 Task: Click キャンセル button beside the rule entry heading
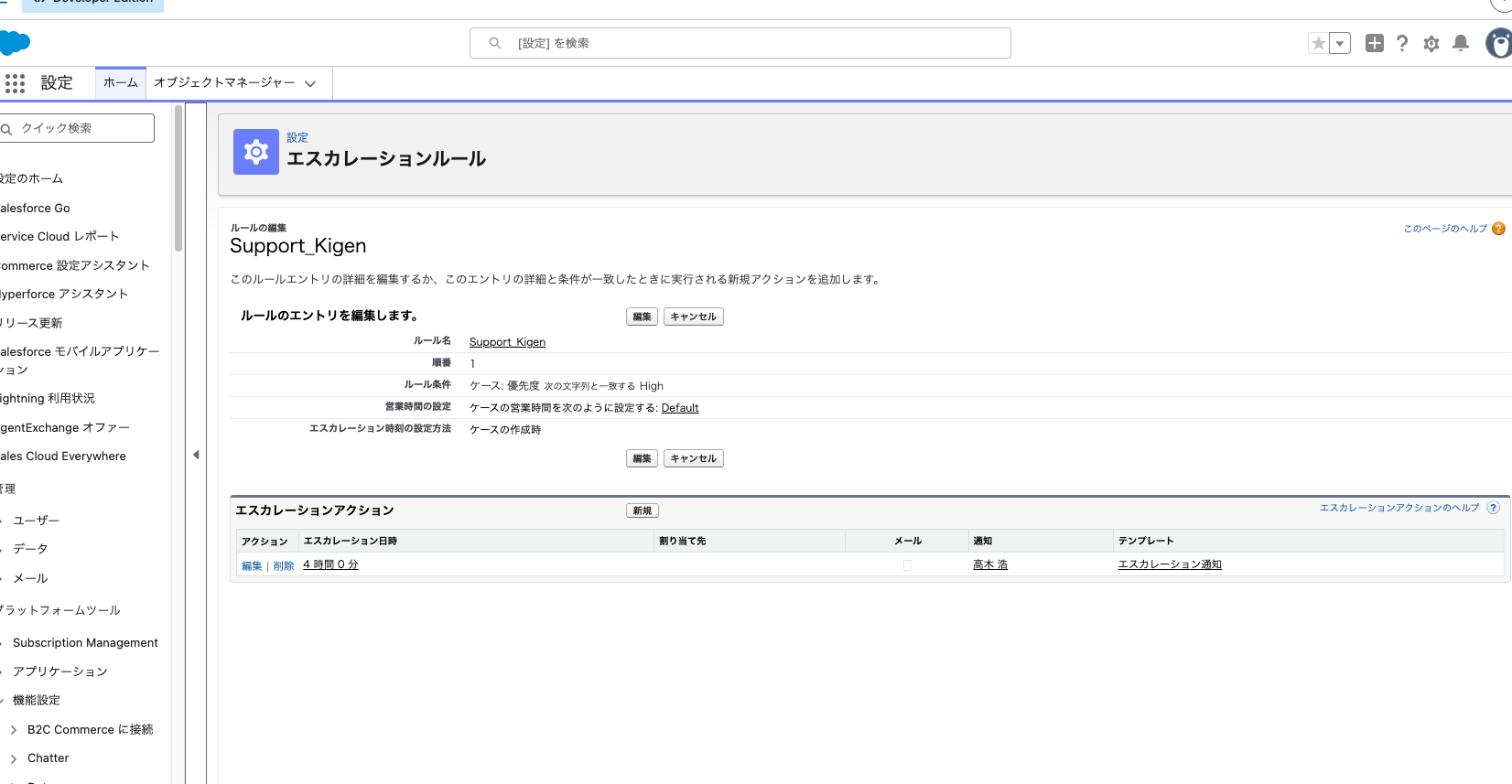pos(693,317)
